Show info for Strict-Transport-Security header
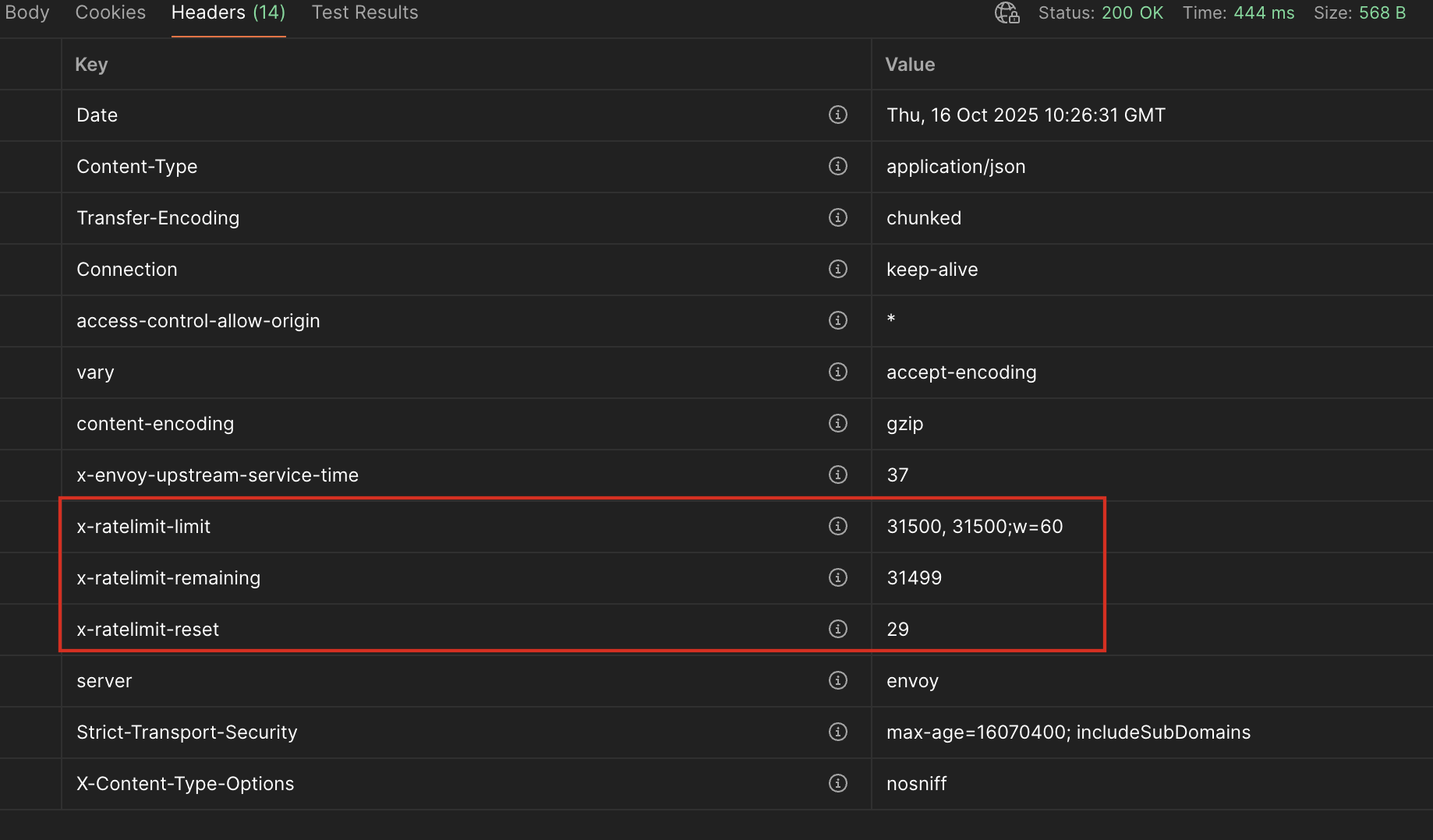Viewport: 1433px width, 840px height. [838, 732]
